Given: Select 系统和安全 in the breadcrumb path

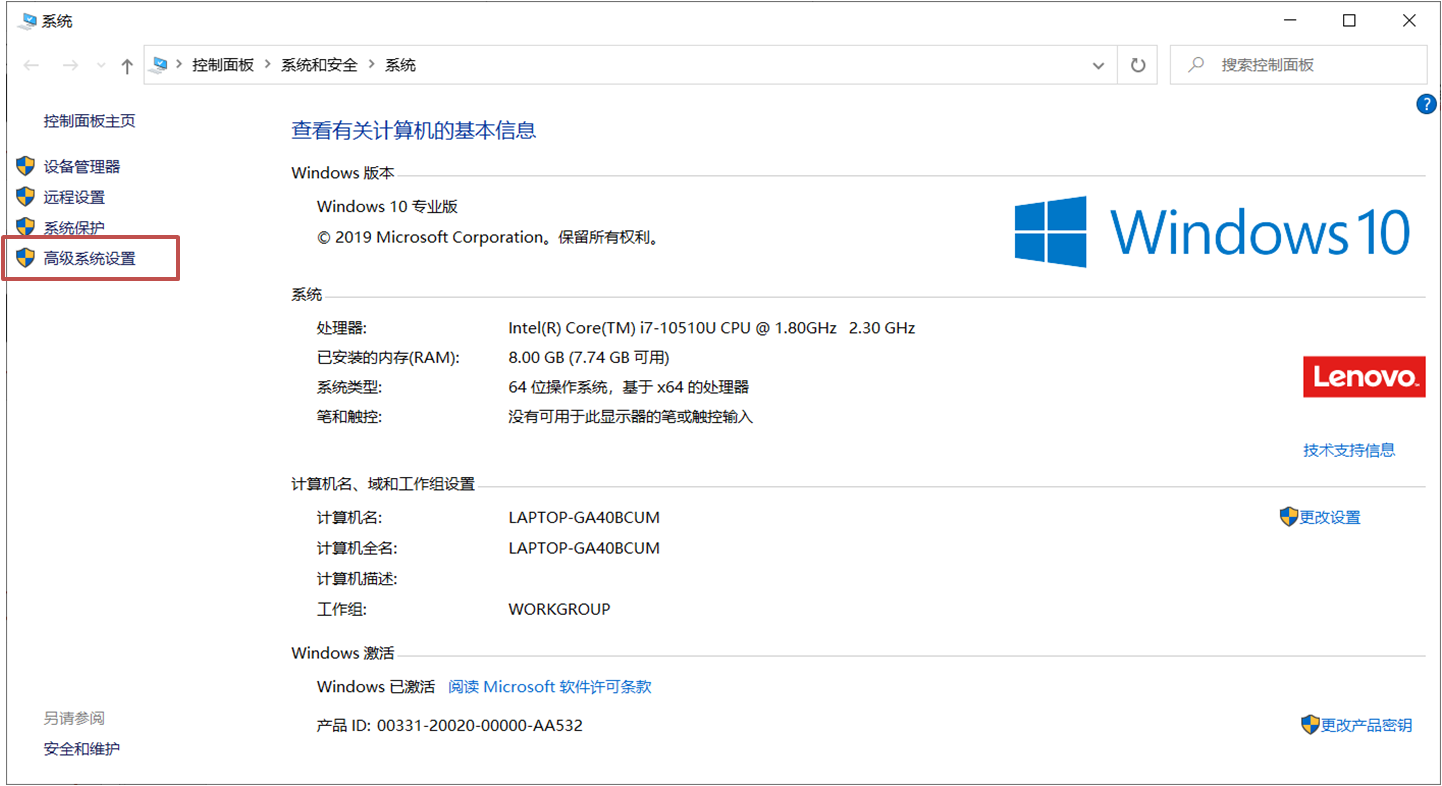Looking at the screenshot, I should click(x=319, y=65).
